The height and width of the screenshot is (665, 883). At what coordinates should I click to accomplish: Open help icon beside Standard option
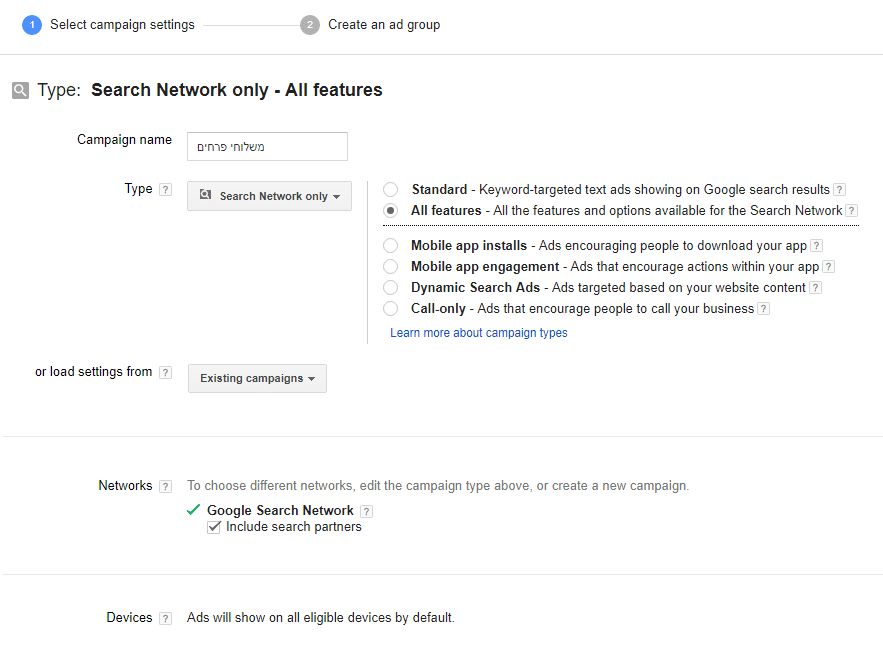(x=839, y=190)
